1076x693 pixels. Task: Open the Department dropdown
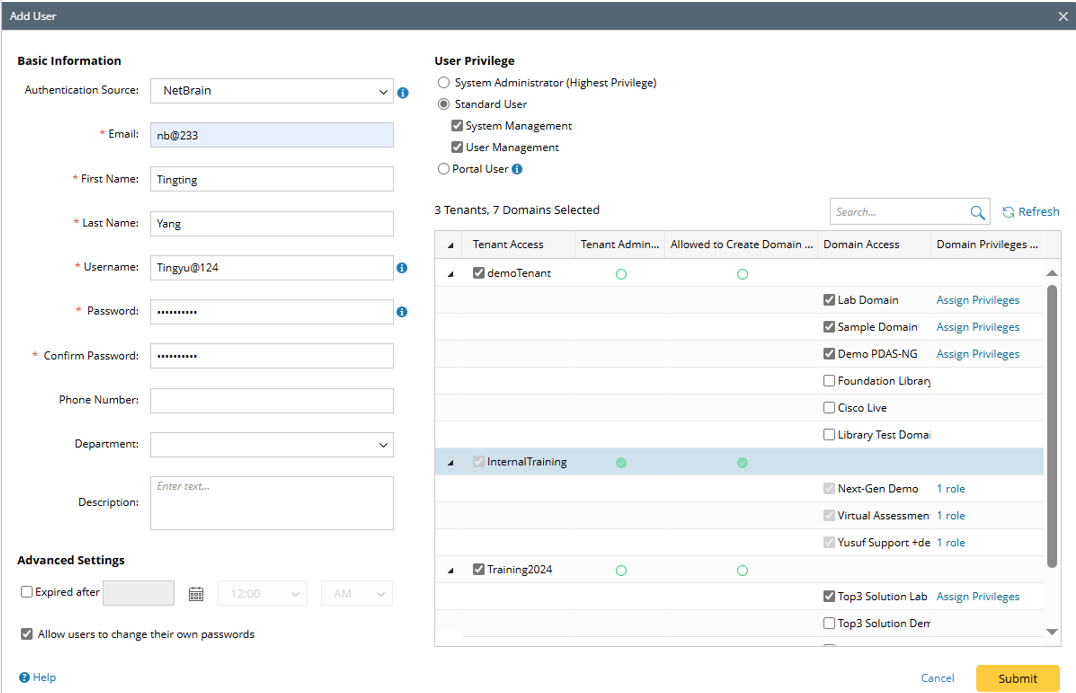[x=272, y=444]
